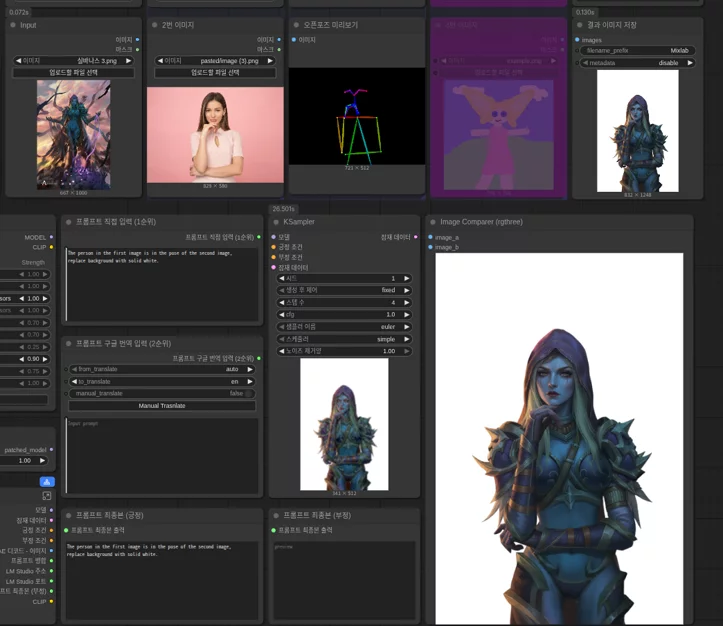Image resolution: width=723 pixels, height=626 pixels.
Task: Click the 프롬프트 구글 번역 입력 (2순위) title
Action: [123, 344]
